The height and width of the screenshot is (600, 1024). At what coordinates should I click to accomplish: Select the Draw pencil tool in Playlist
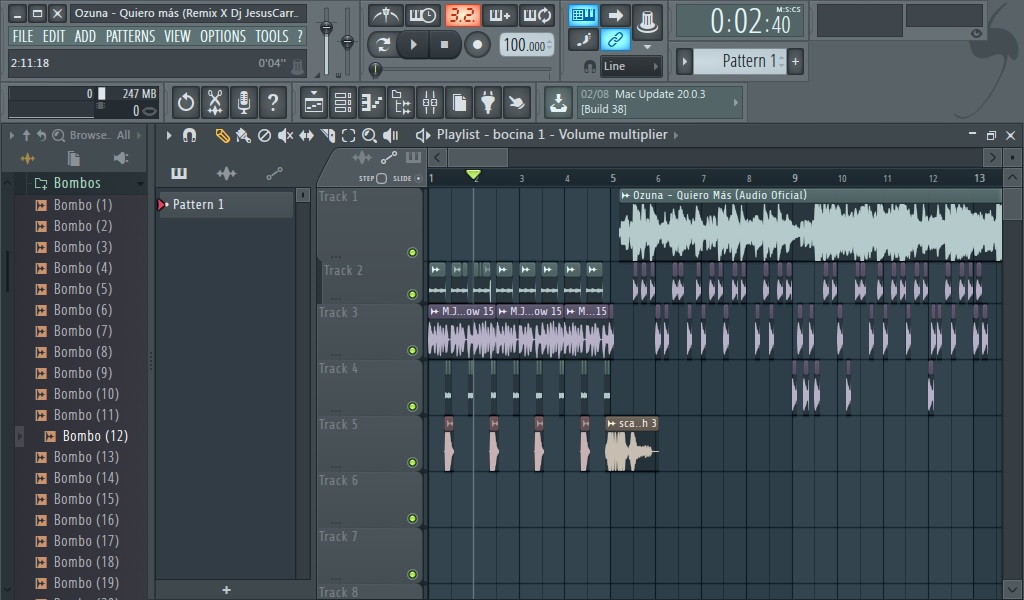(x=223, y=135)
